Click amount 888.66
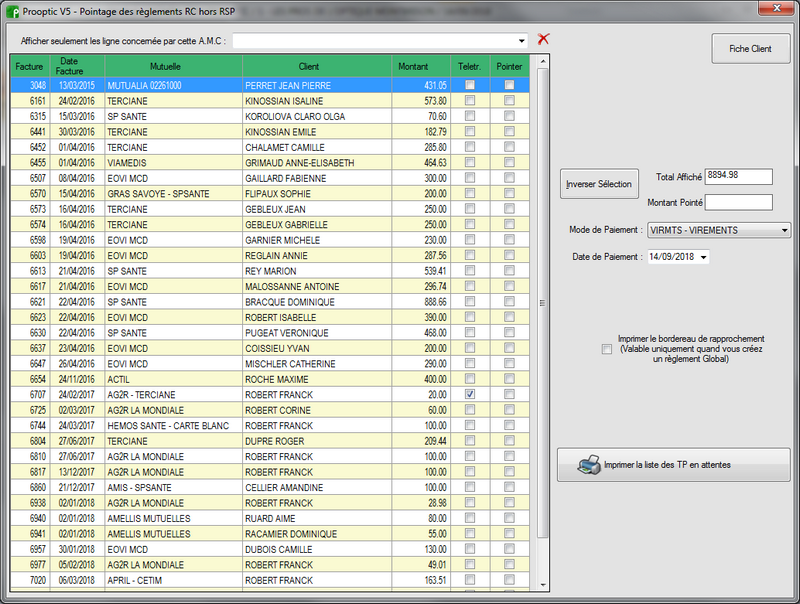The image size is (800, 604). click(x=435, y=302)
